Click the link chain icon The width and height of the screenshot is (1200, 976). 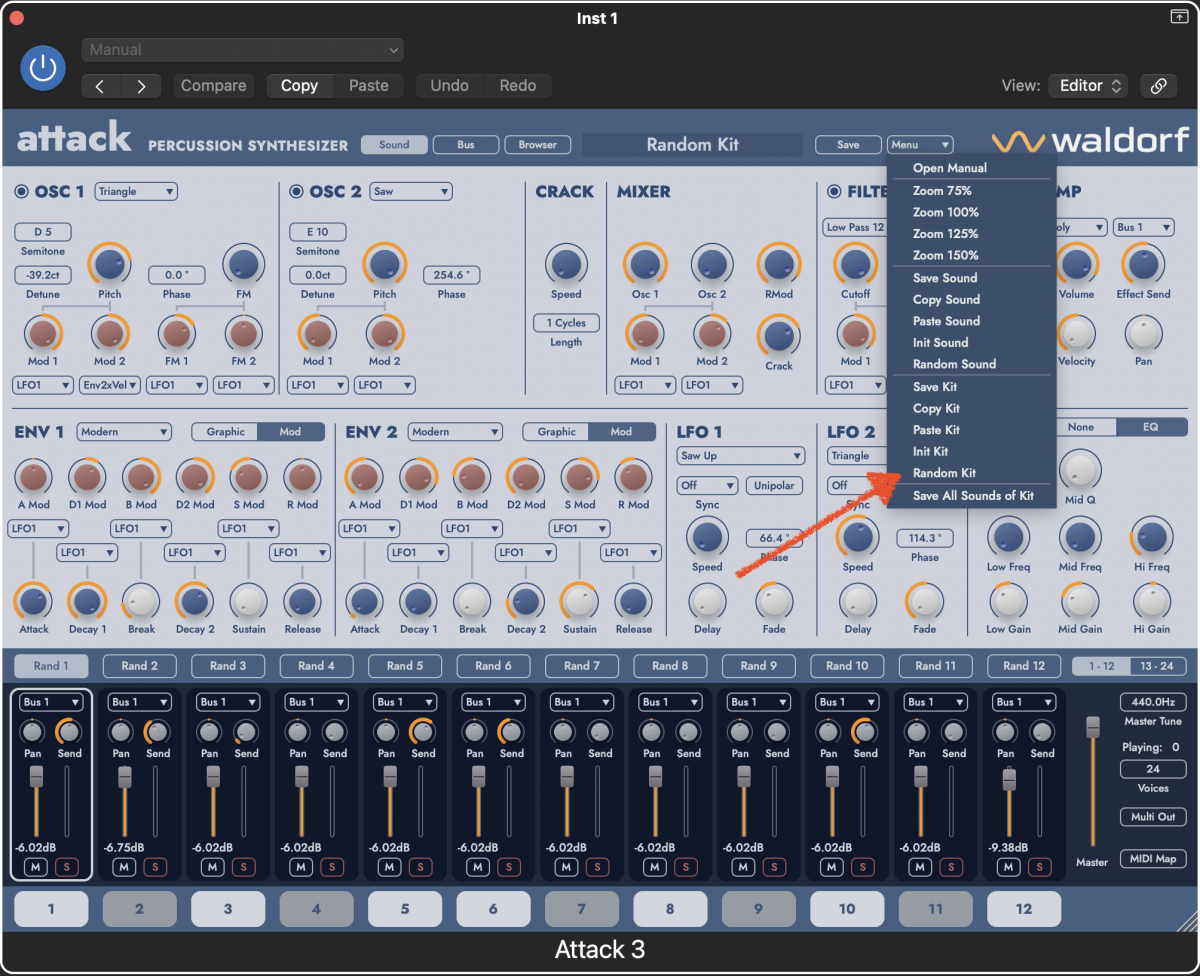(x=1158, y=86)
